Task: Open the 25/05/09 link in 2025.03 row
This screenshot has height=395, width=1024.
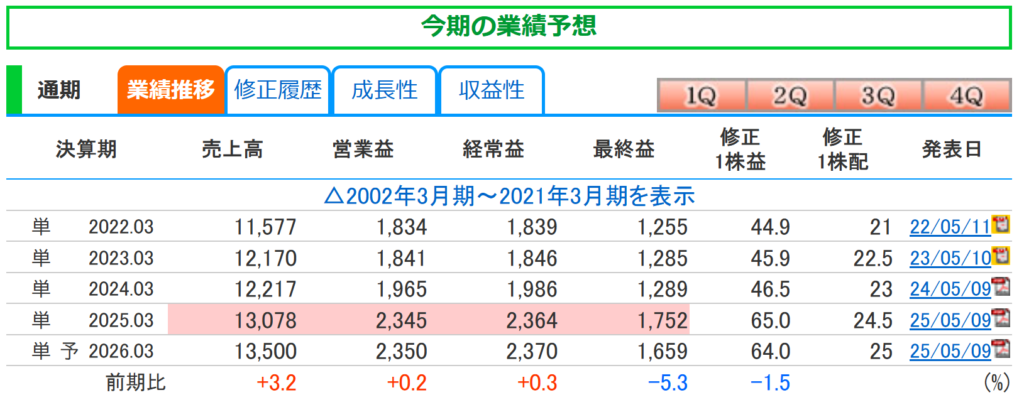Action: (x=950, y=321)
